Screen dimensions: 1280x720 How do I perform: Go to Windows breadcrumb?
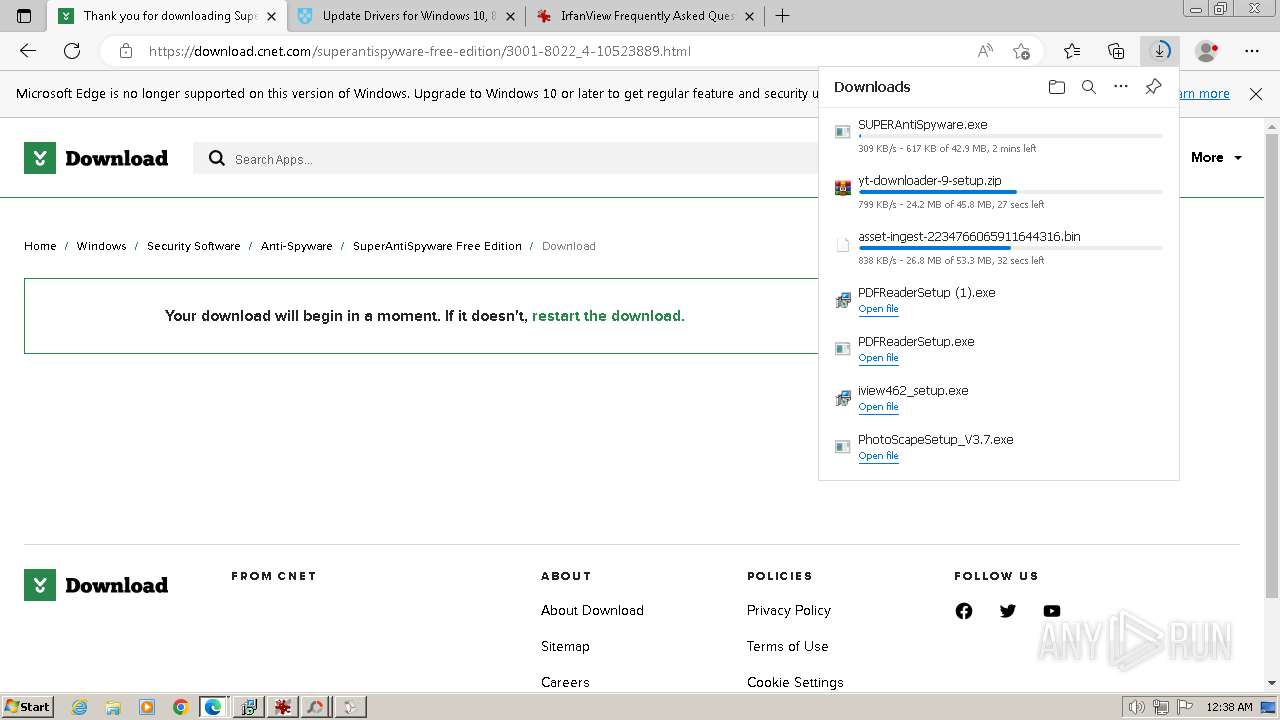pyautogui.click(x=101, y=246)
